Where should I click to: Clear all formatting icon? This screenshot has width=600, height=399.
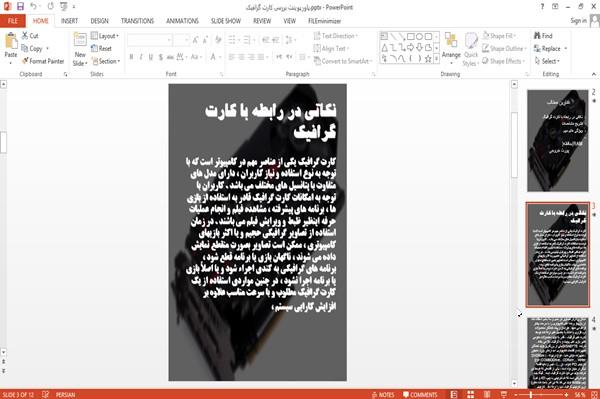(x=218, y=40)
